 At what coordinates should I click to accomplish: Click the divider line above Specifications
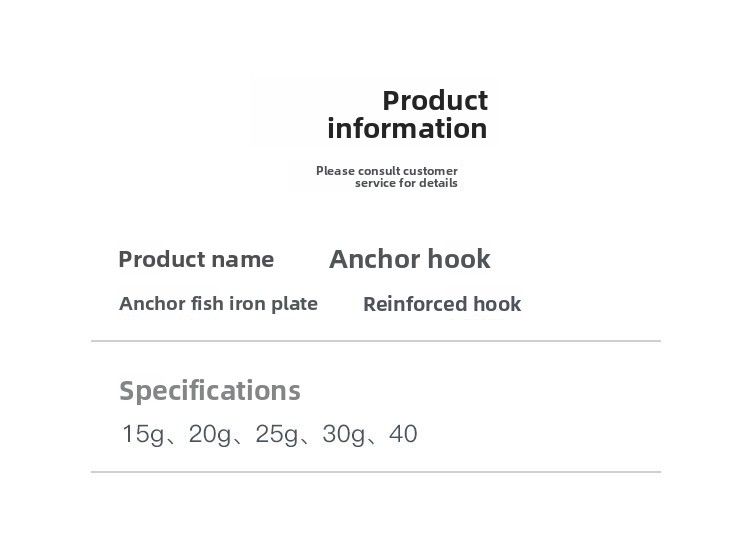pyautogui.click(x=376, y=341)
